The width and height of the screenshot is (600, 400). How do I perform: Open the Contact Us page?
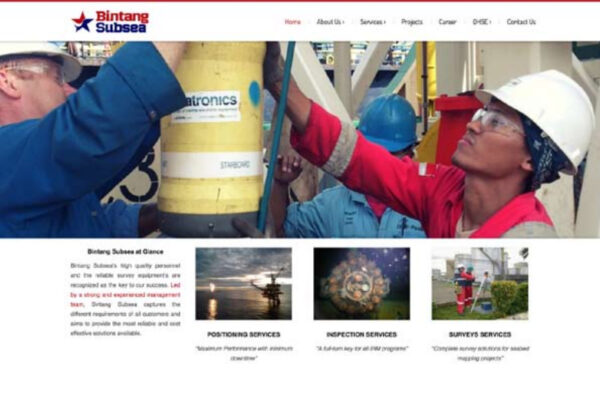[521, 22]
